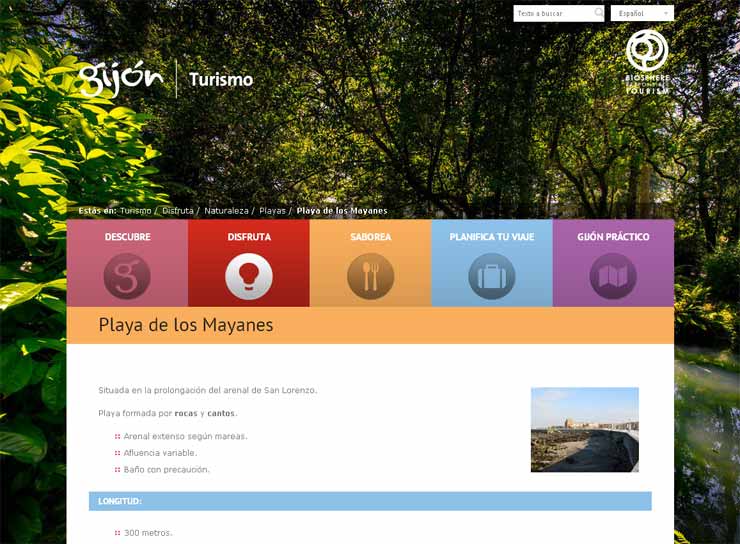This screenshot has width=740, height=544.
Task: Click the LONGITUD section header
Action: 370,501
